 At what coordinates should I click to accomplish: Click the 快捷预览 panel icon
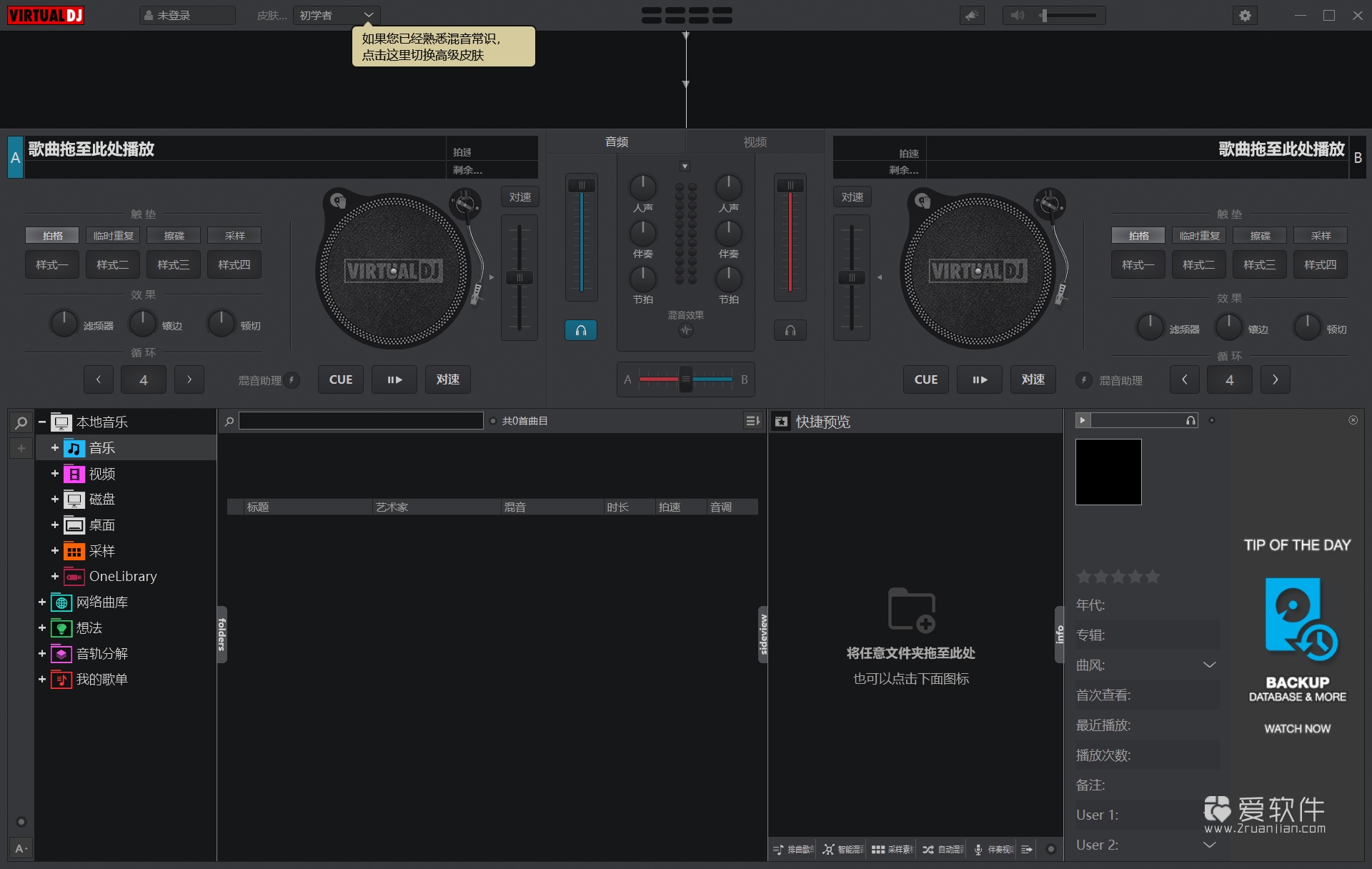[781, 422]
